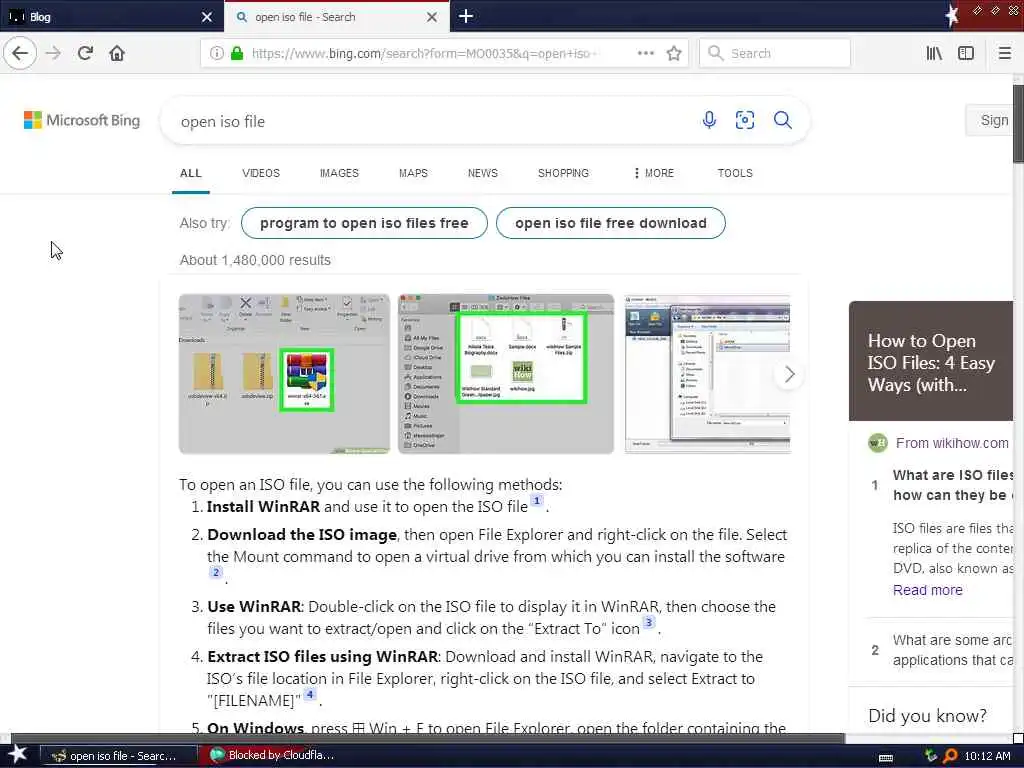Screen dimensions: 1024x768
Task: Open the Mac Finder thumbnail image
Action: [506, 374]
